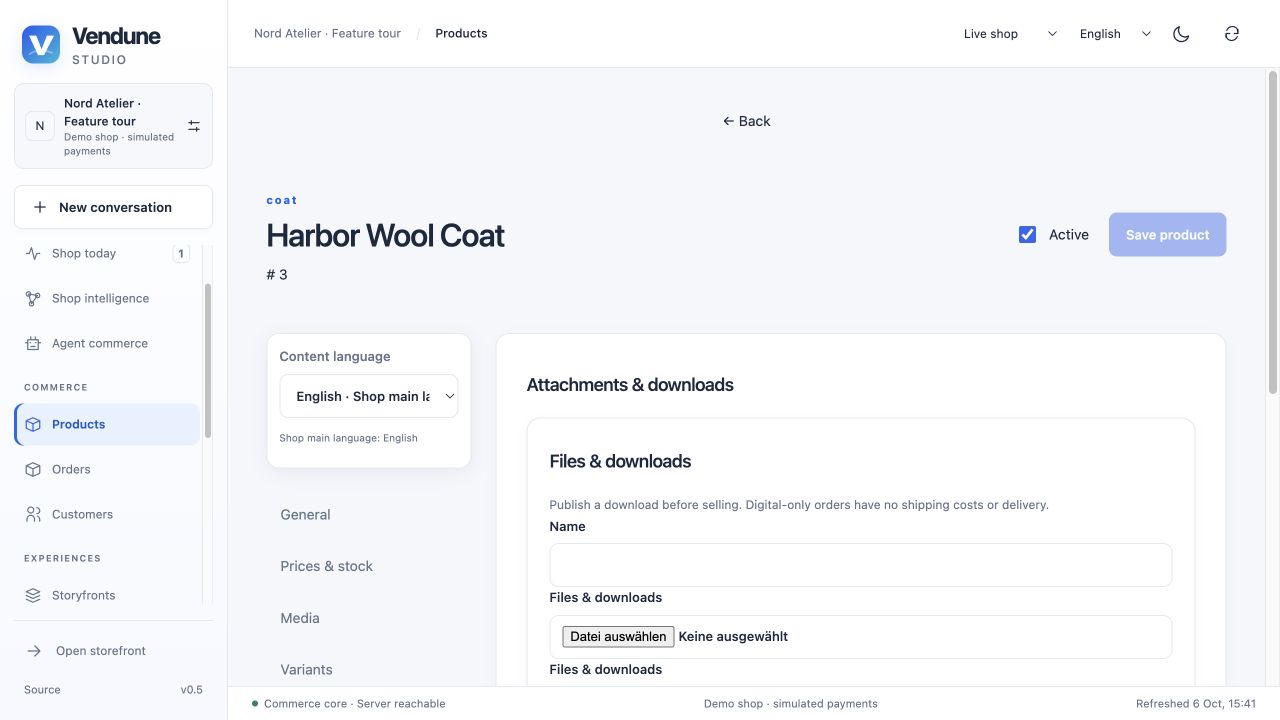Open Storyfronts in sidebar

click(x=107, y=595)
